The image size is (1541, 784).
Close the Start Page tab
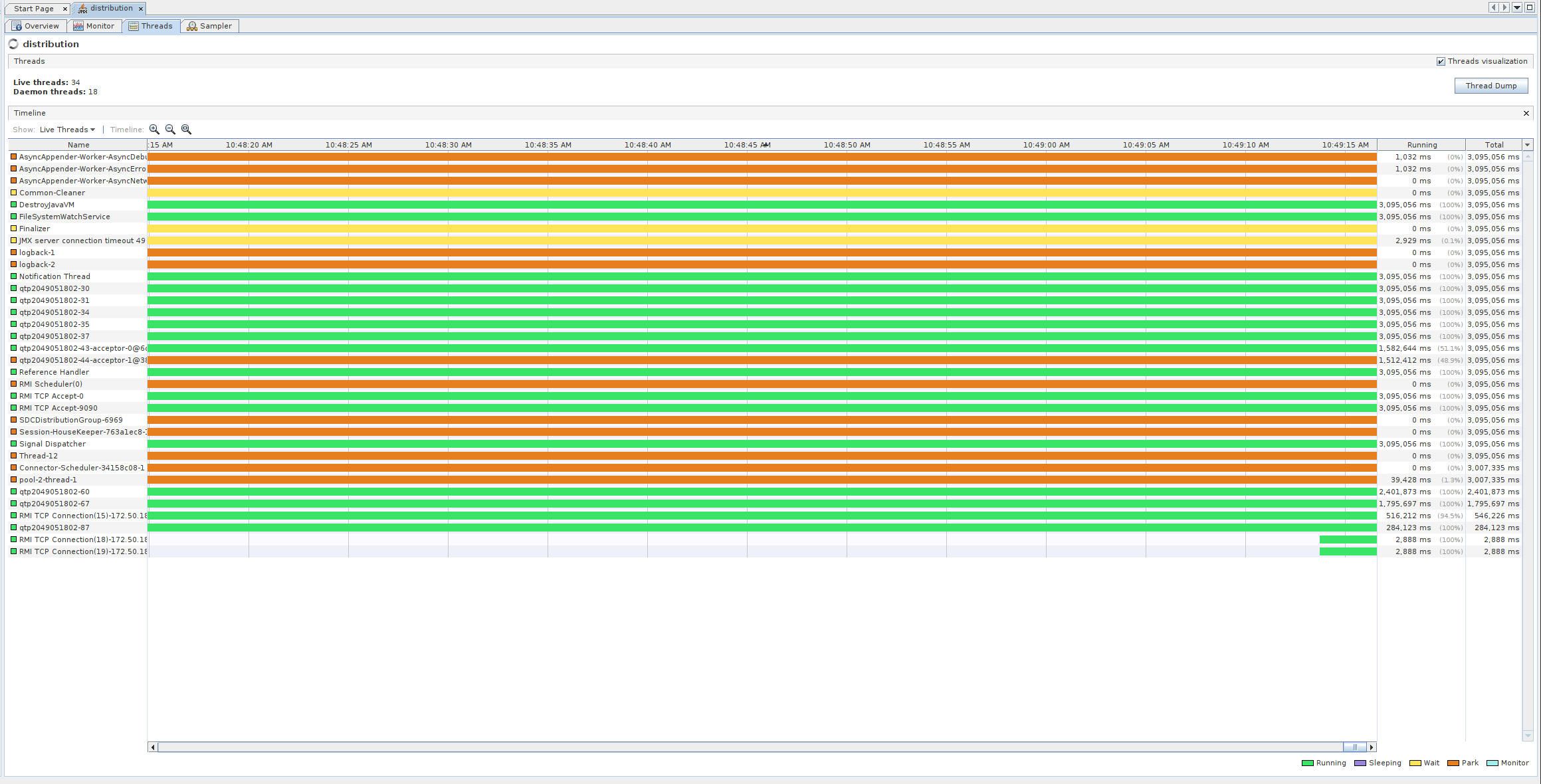pyautogui.click(x=65, y=9)
